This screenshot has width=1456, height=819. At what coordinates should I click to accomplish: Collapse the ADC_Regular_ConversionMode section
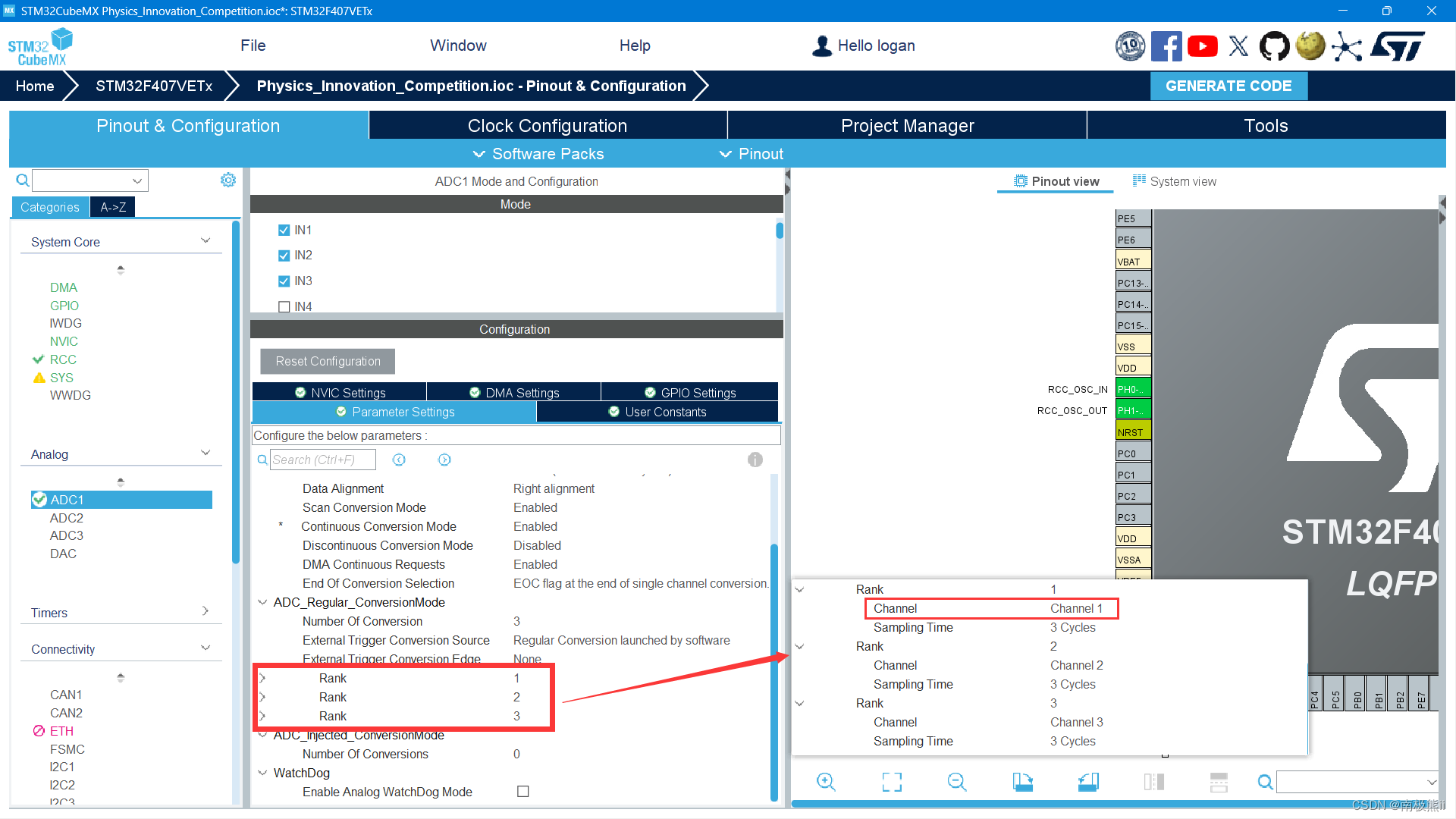point(262,602)
